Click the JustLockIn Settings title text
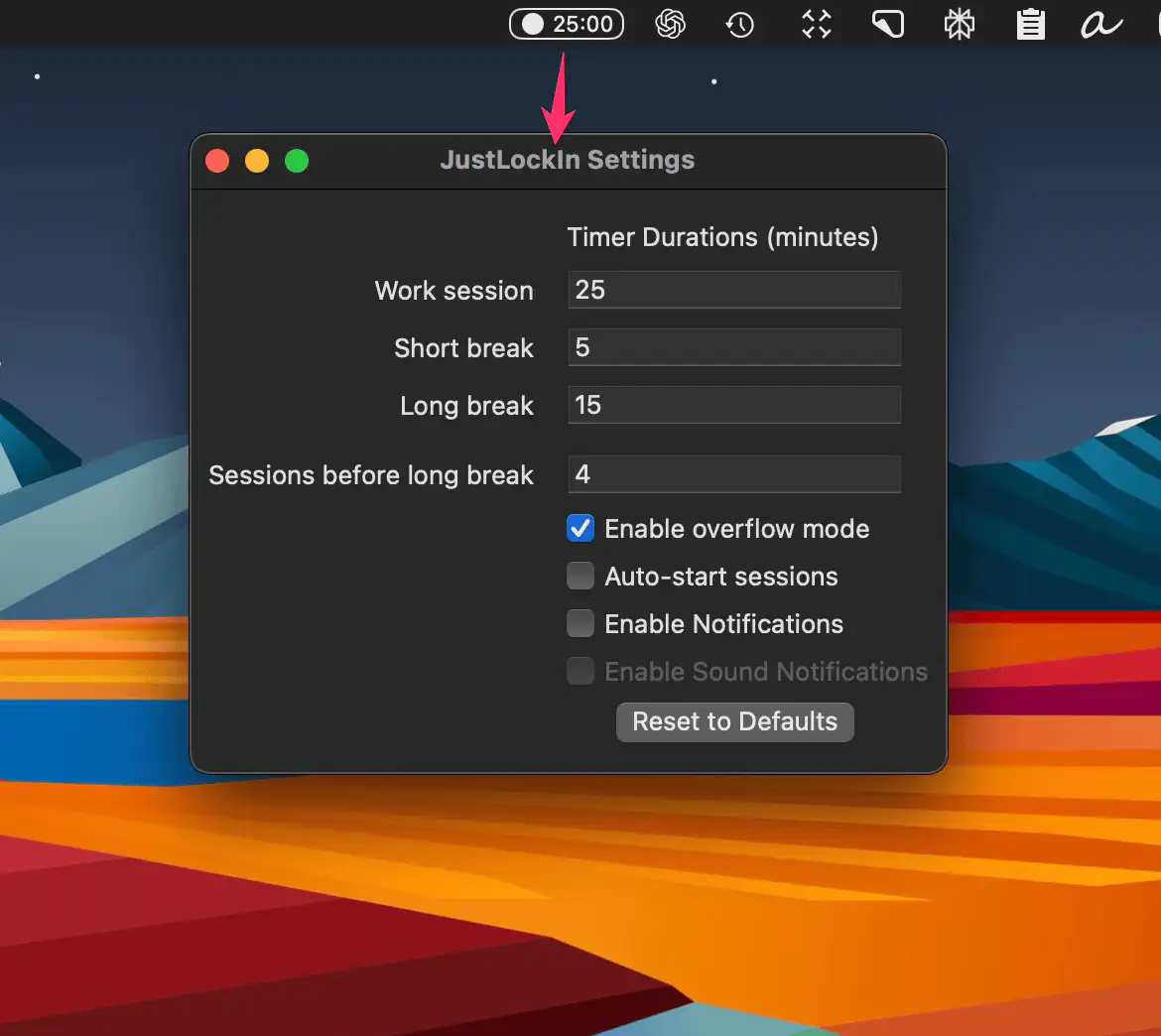Image resolution: width=1161 pixels, height=1036 pixels. 568,160
